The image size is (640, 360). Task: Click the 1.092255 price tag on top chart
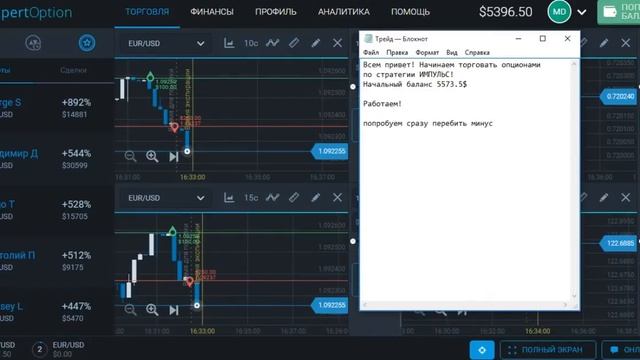click(x=330, y=151)
